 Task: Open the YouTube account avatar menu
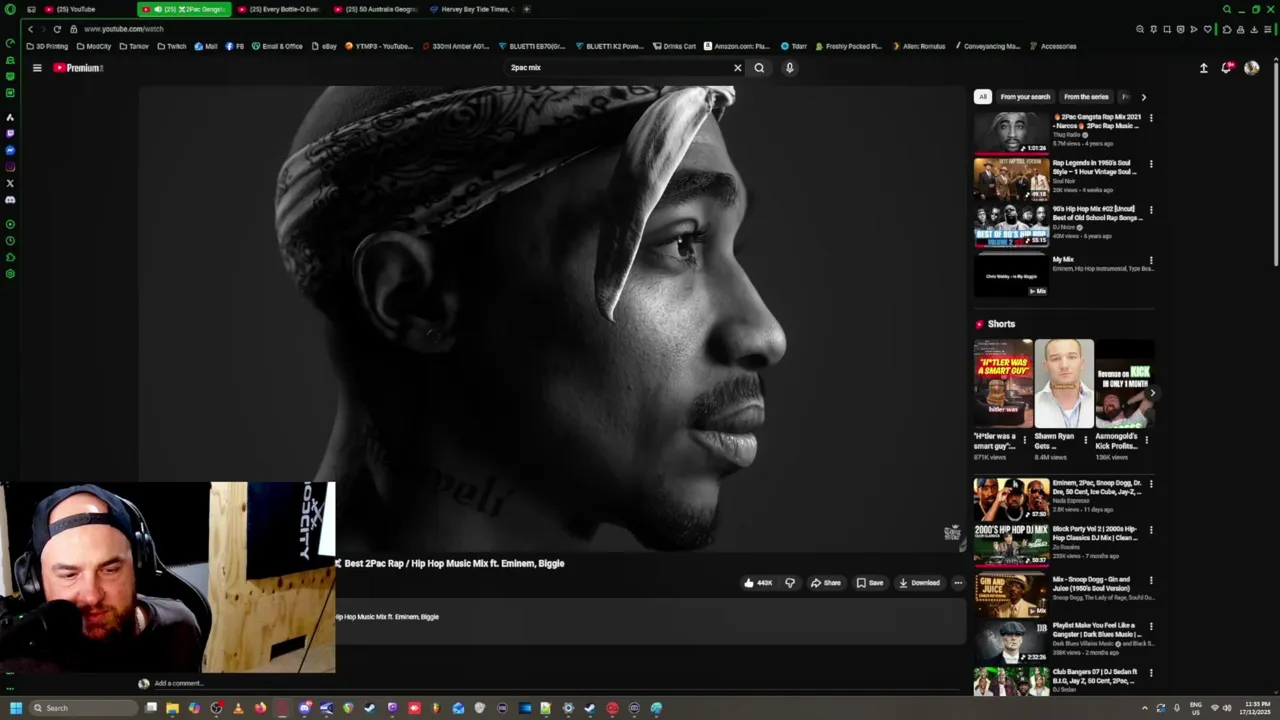click(x=1251, y=68)
